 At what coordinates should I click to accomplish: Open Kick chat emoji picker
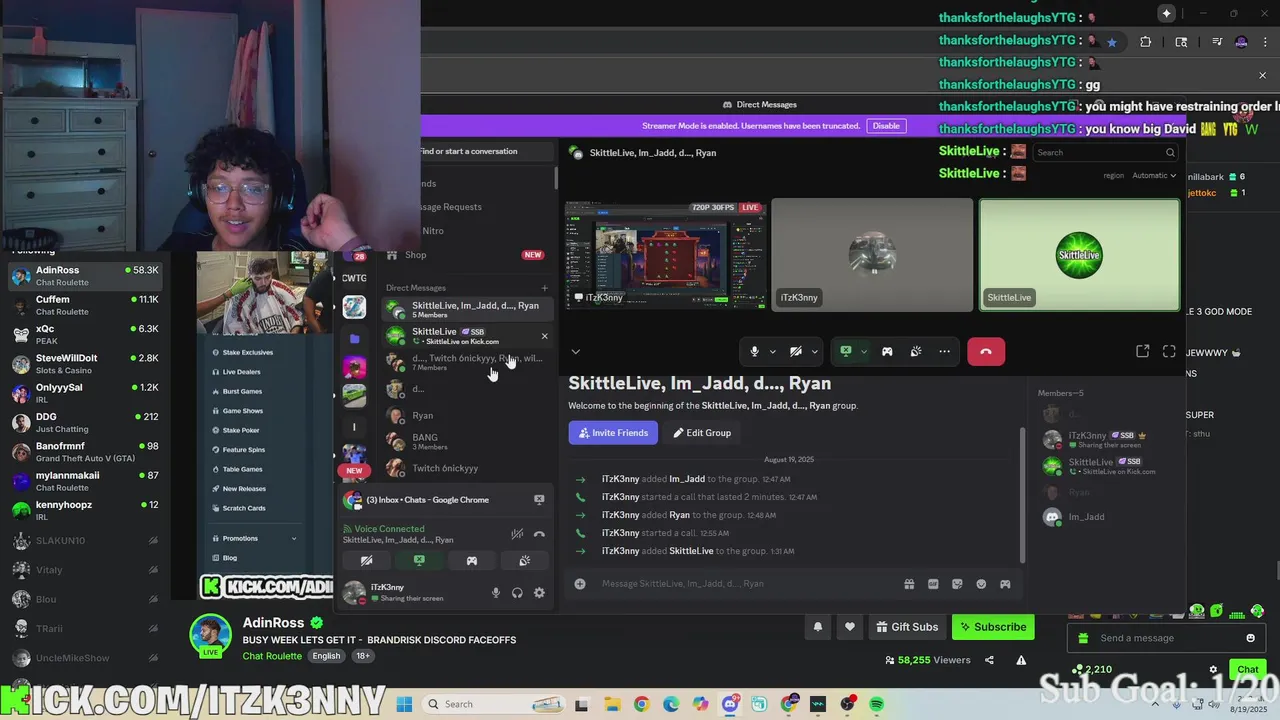coord(1250,638)
